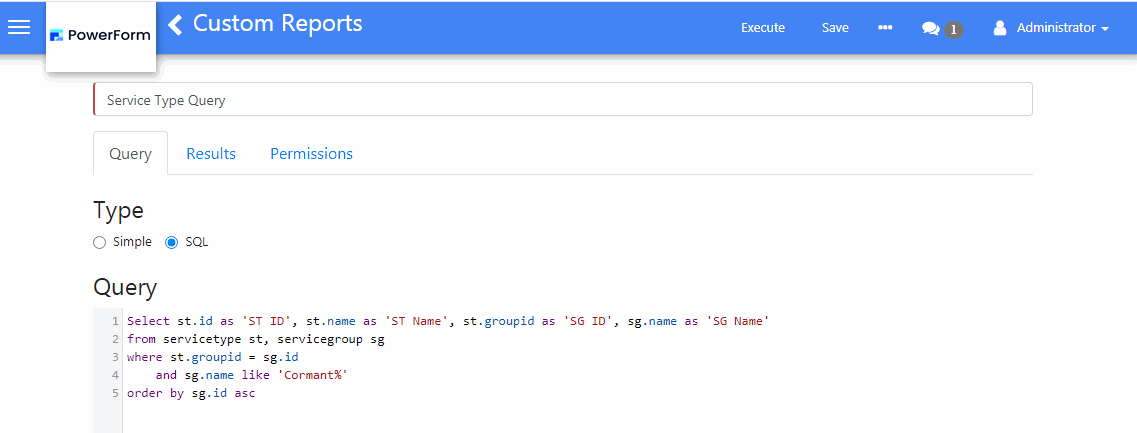Click the Administrator user avatar icon
The height and width of the screenshot is (433, 1137).
(x=999, y=29)
